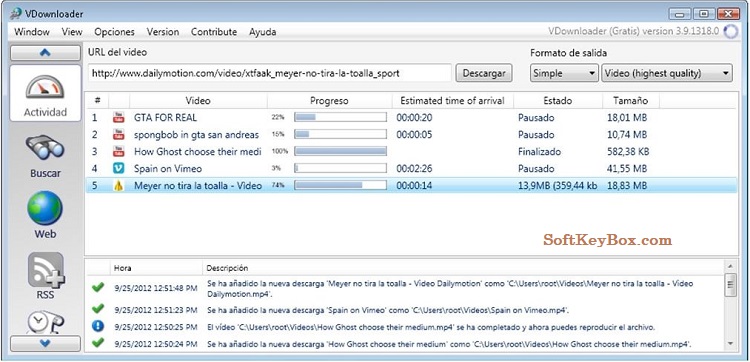Viewport: 750px width, 362px height.
Task: Click the log panel scrollbar thumb
Action: pos(730,286)
